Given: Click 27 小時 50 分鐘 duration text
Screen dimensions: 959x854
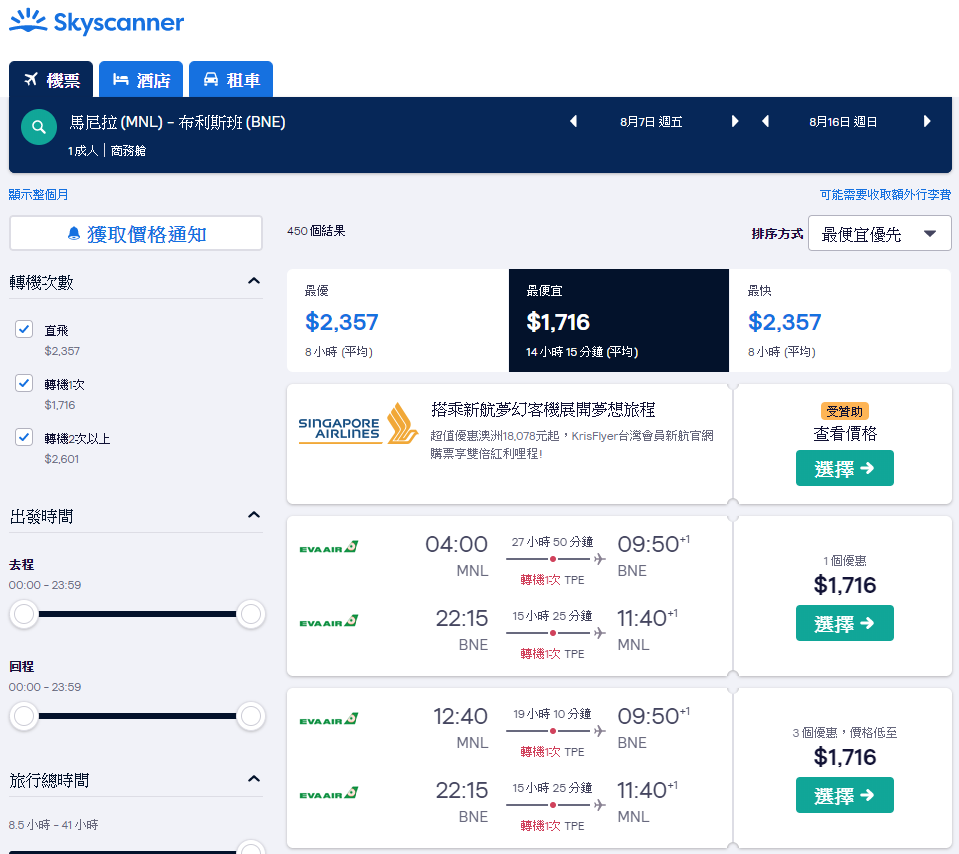Looking at the screenshot, I should coord(552,542).
